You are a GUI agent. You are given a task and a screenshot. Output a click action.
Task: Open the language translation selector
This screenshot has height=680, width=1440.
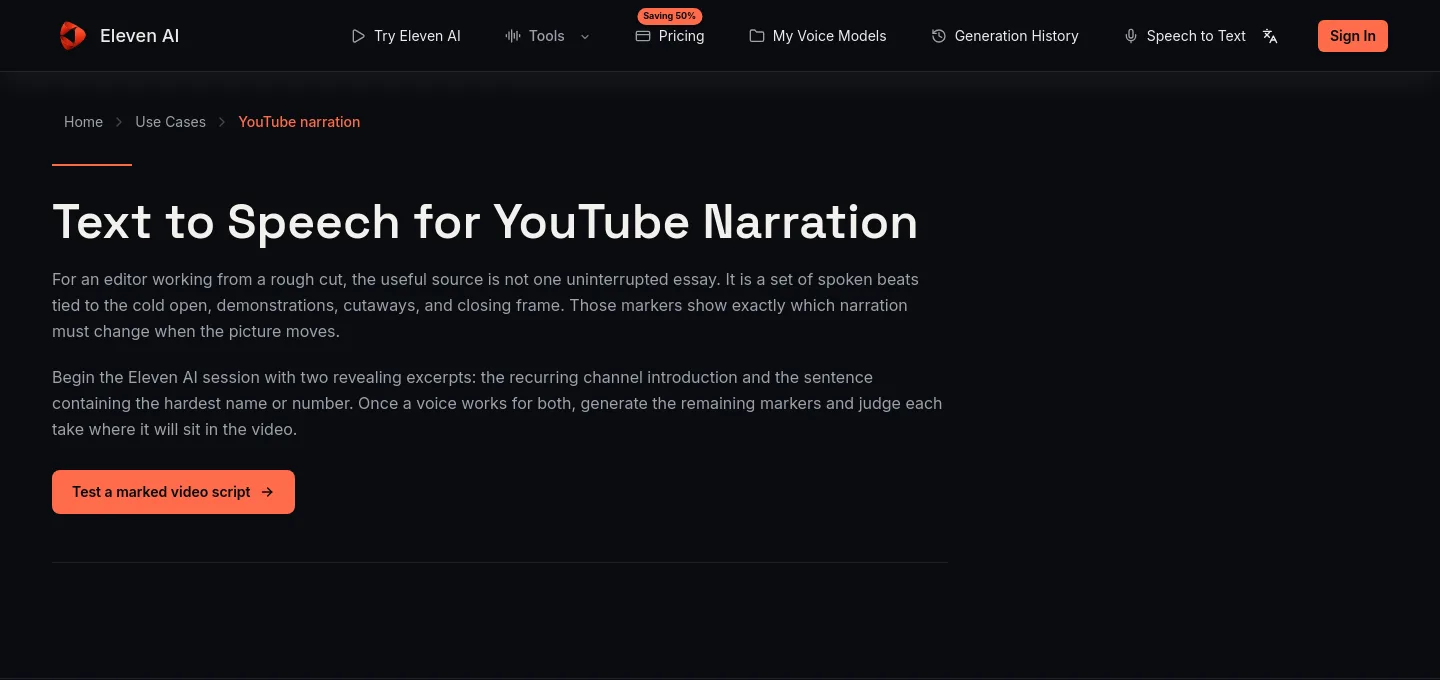click(x=1270, y=36)
